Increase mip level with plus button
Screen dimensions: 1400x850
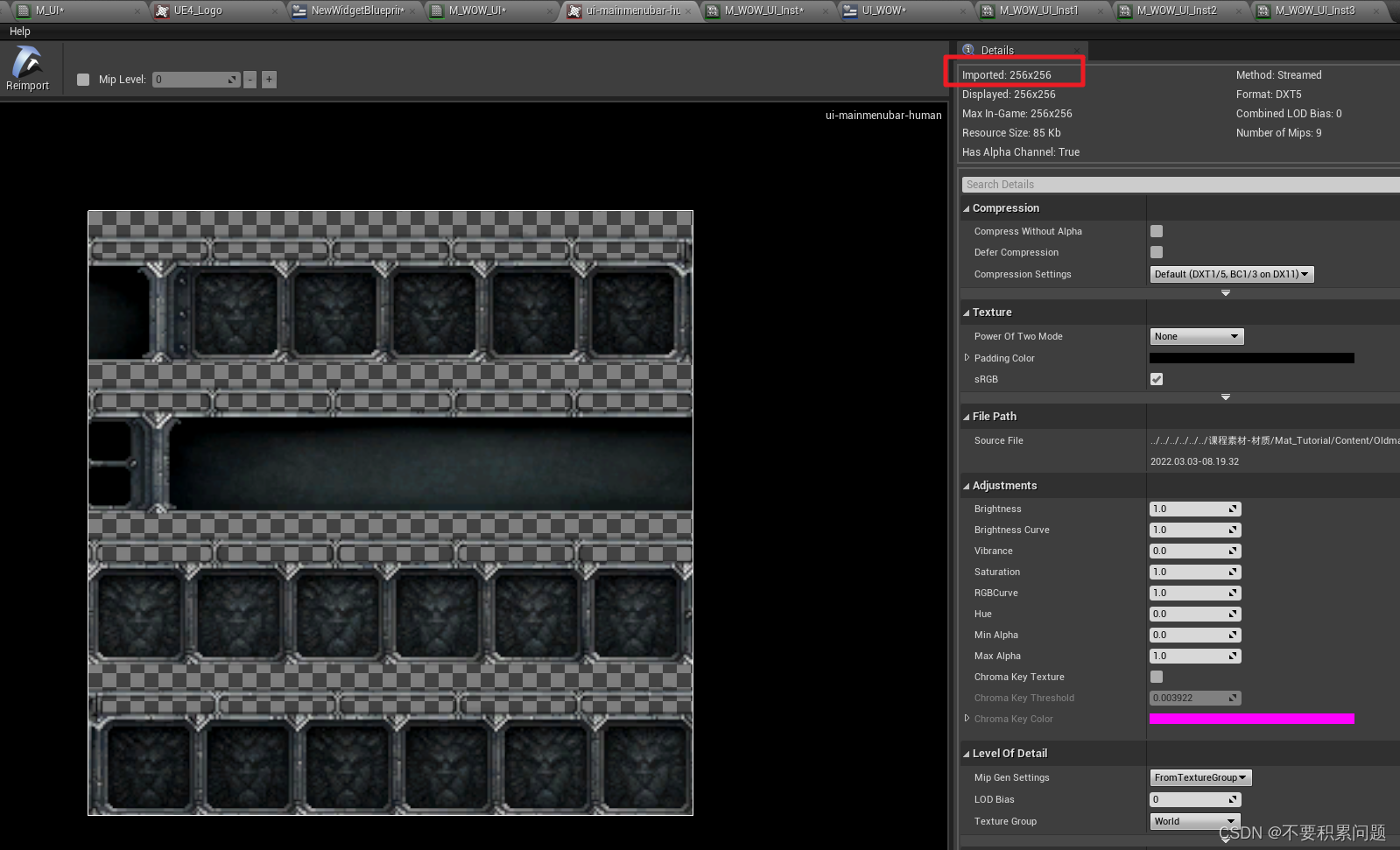click(270, 80)
